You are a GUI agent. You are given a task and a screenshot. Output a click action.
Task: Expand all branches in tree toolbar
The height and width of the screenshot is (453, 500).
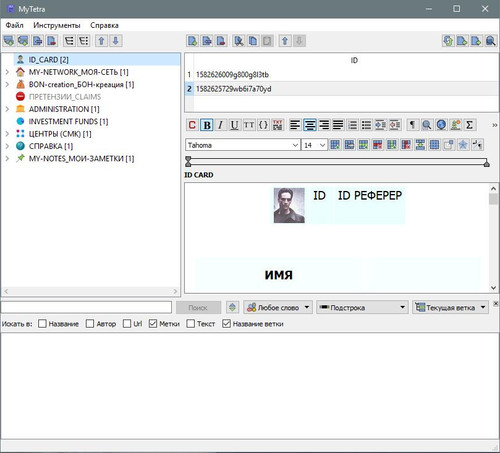tap(69, 41)
